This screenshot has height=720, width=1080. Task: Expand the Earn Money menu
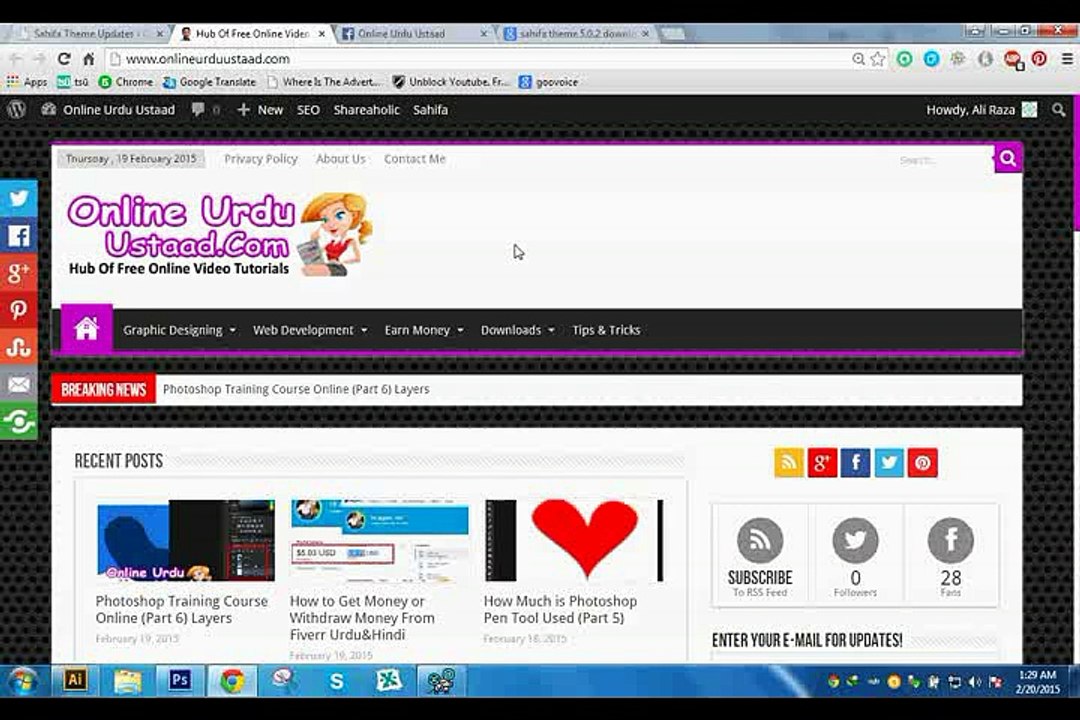pyautogui.click(x=424, y=330)
